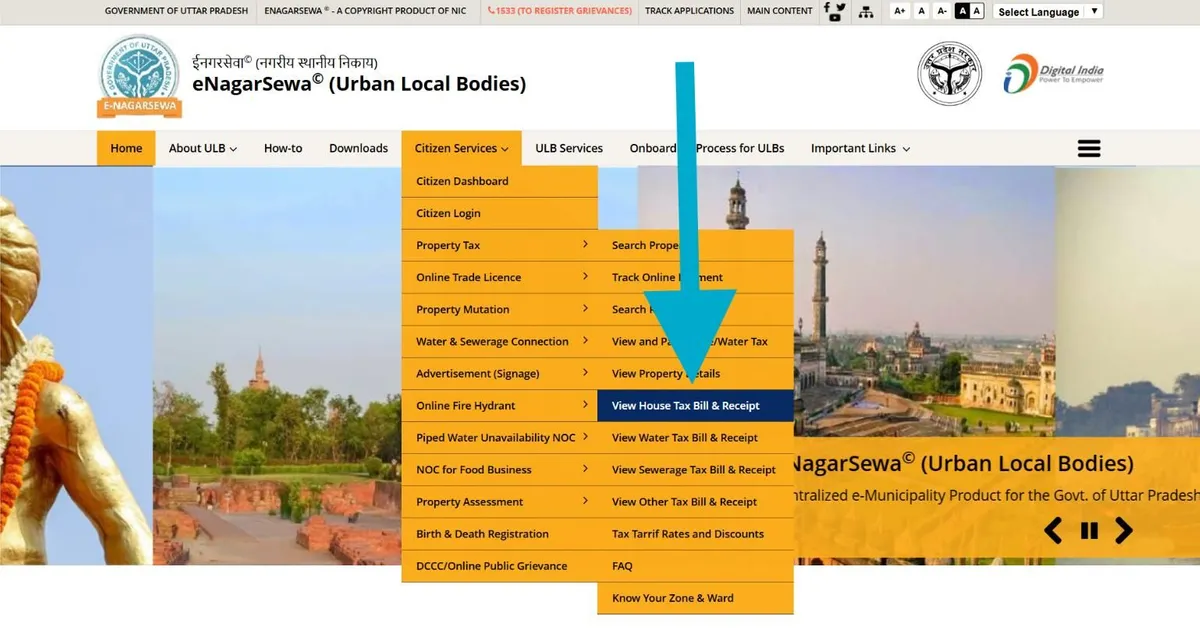Image resolution: width=1200 pixels, height=628 pixels.
Task: Increase font size with A+ button
Action: 899,11
